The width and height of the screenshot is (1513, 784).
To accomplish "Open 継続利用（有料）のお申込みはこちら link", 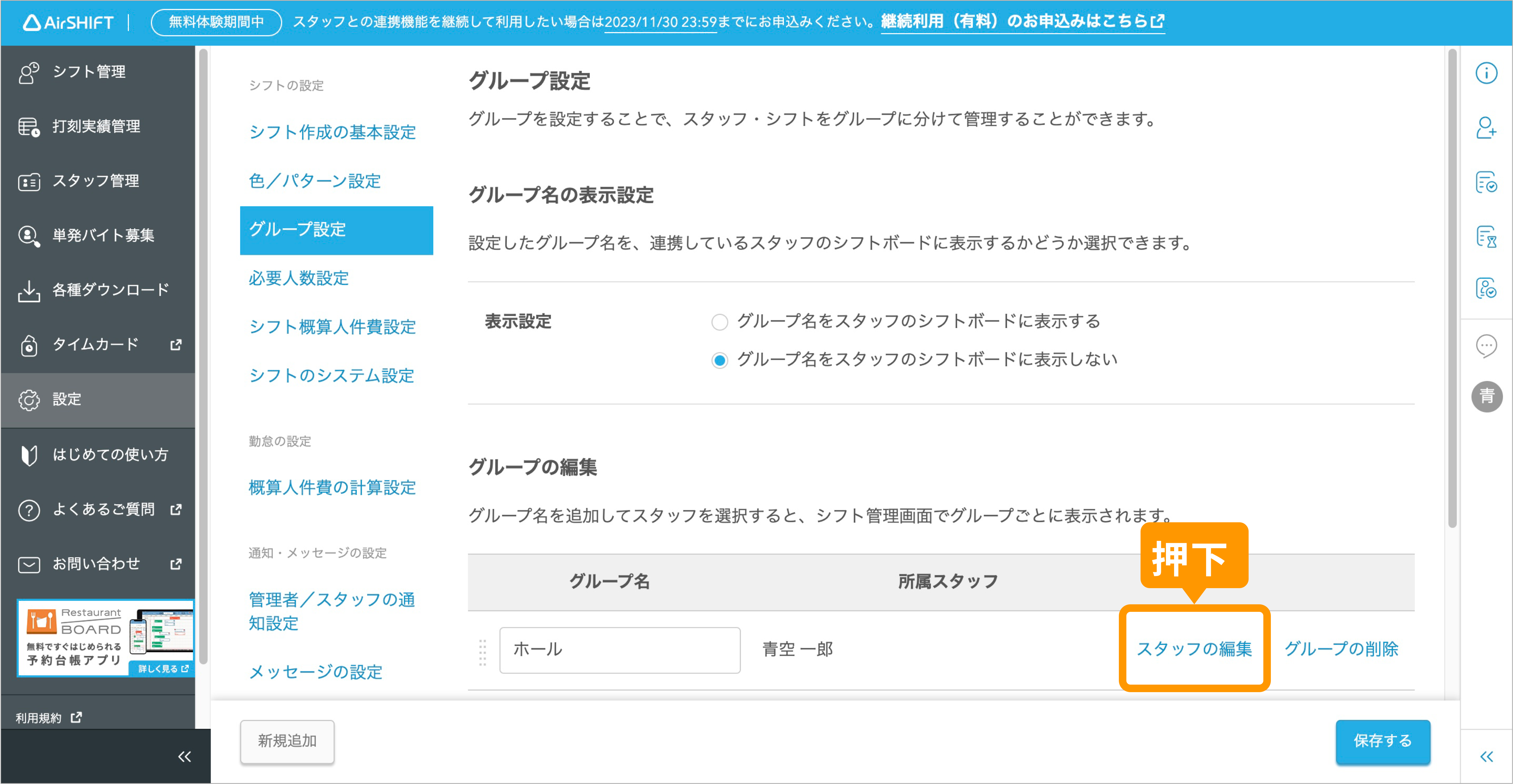I will [1023, 22].
